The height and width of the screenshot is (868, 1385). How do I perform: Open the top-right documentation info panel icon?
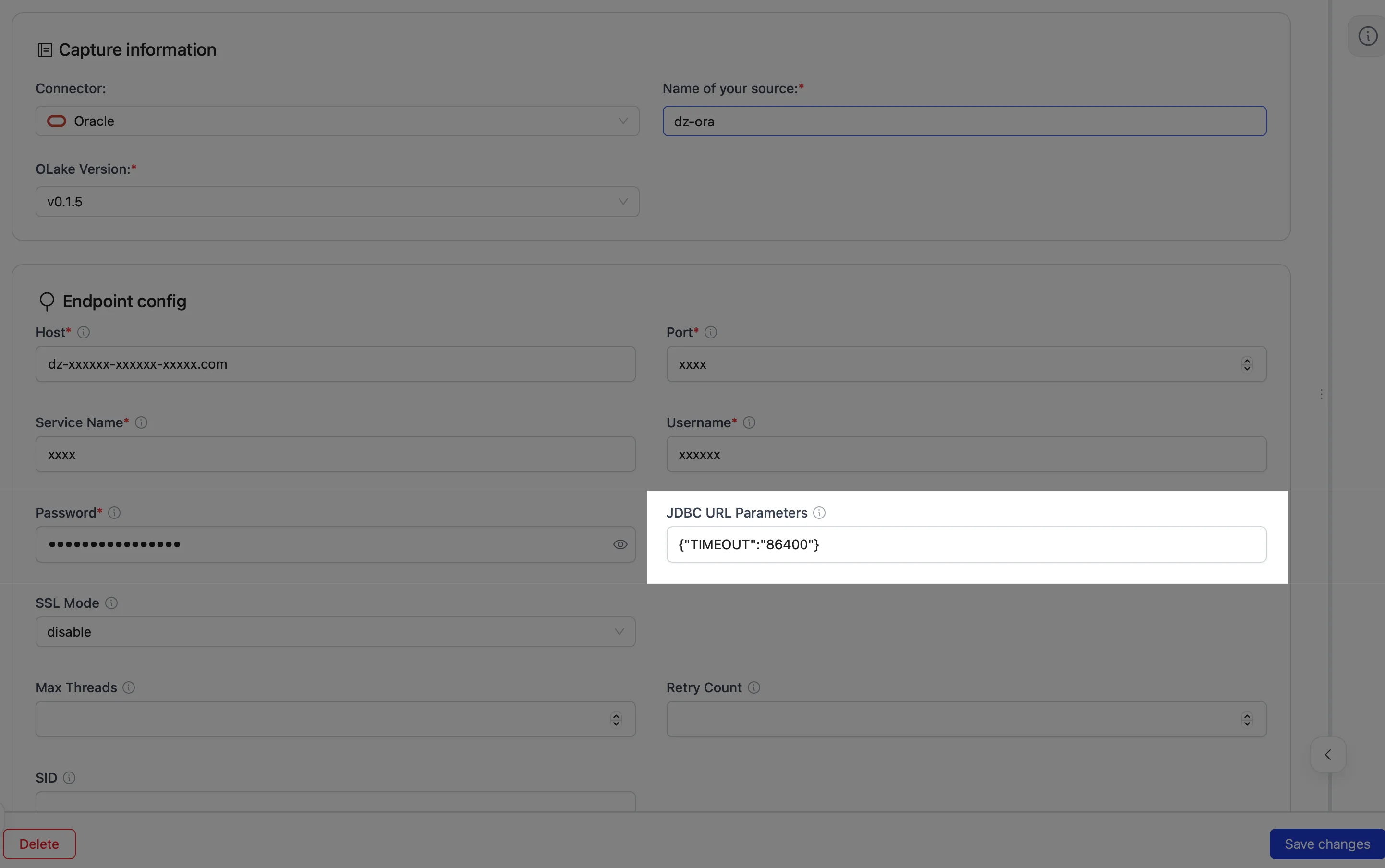(1367, 36)
